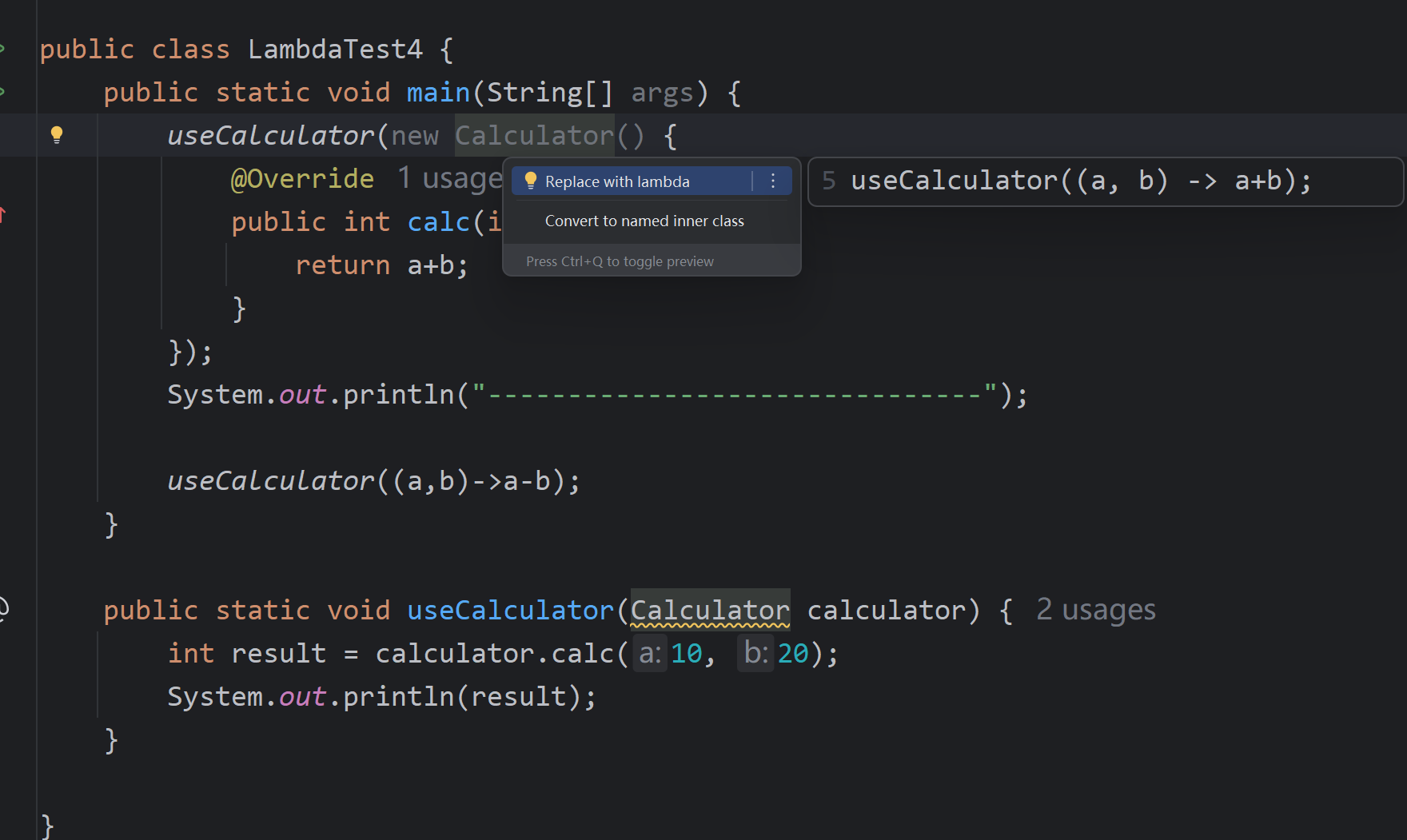Click the red override arrow gutter icon near calc
This screenshot has height=840, width=1407.
3,214
